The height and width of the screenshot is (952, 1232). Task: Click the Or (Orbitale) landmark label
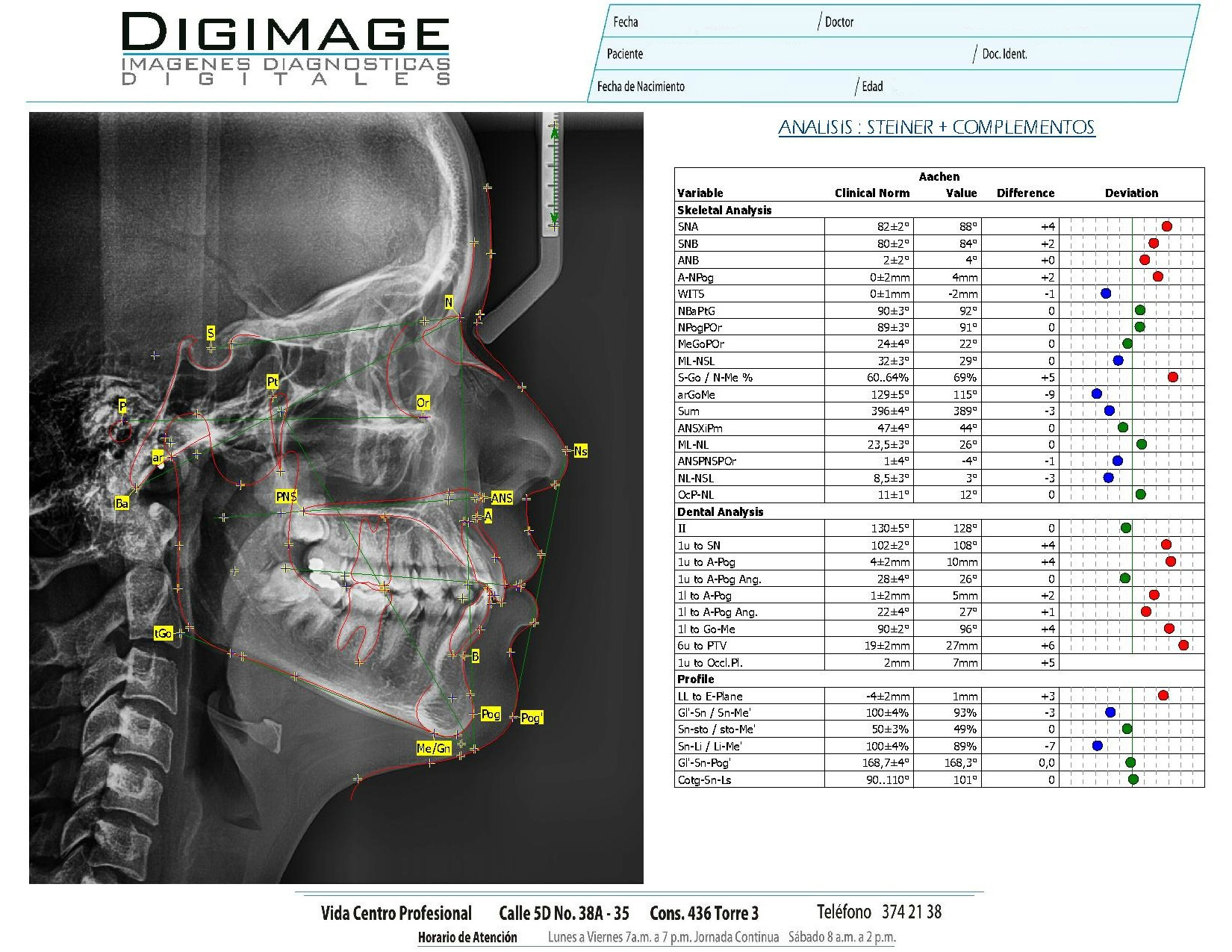tap(423, 403)
